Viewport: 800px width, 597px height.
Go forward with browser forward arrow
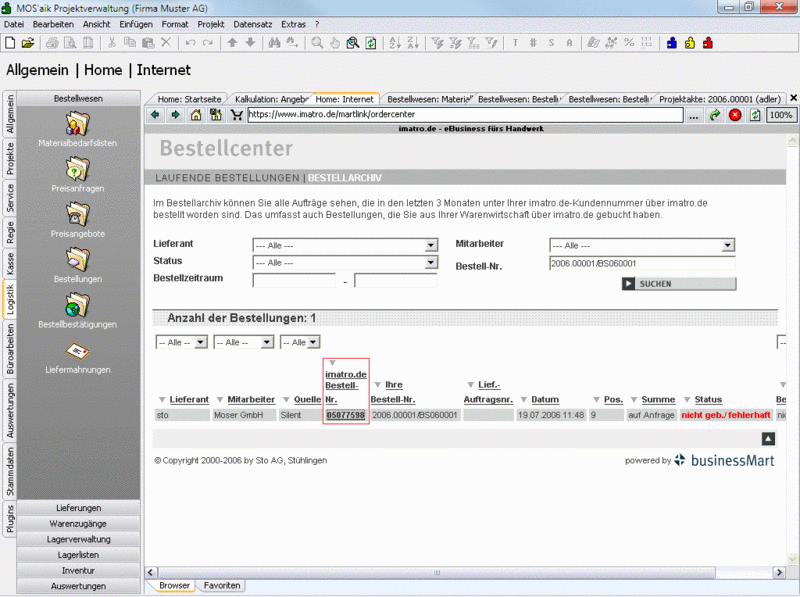[x=176, y=115]
